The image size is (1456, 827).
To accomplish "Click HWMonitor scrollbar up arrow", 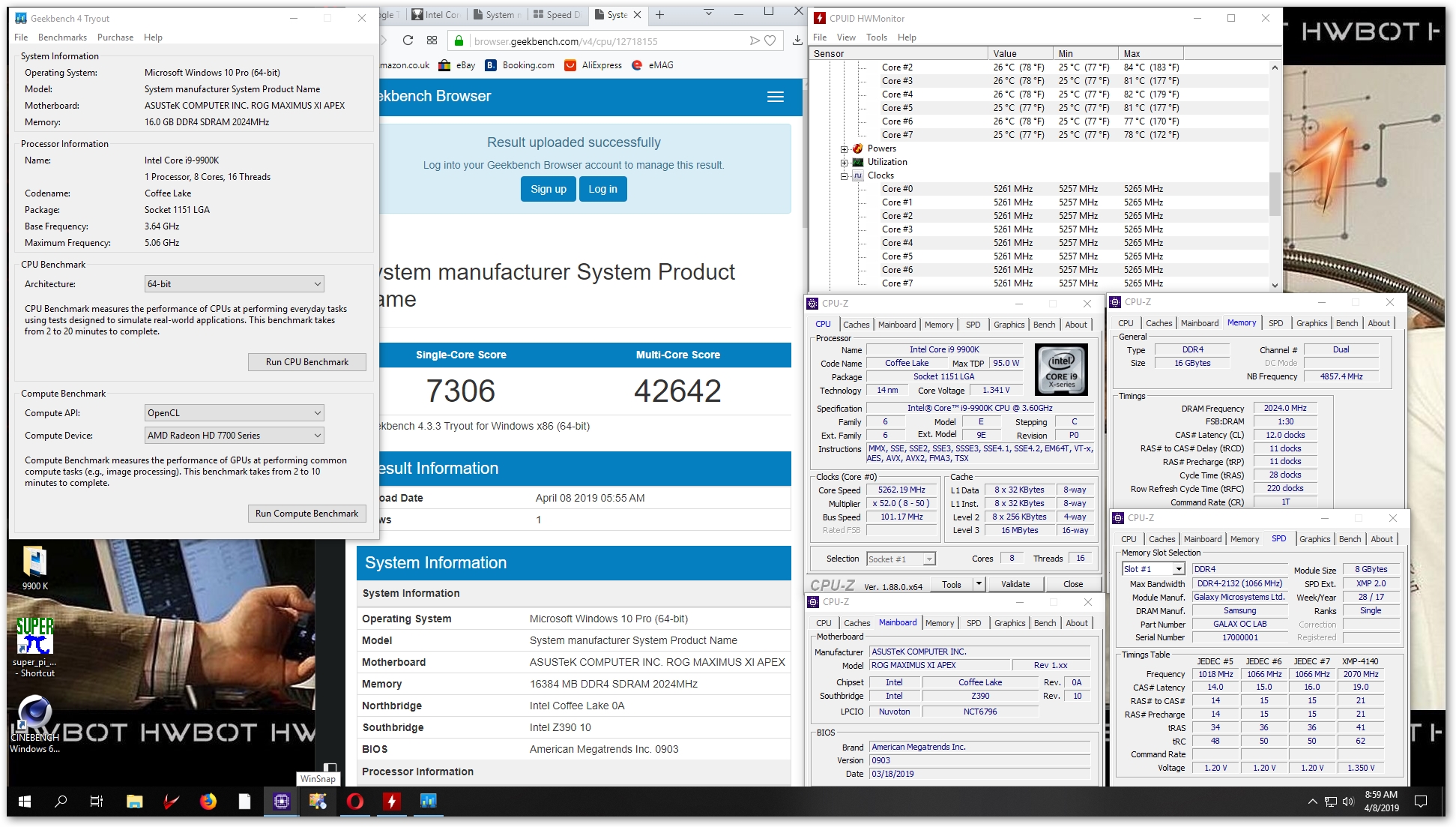I will 1275,67.
